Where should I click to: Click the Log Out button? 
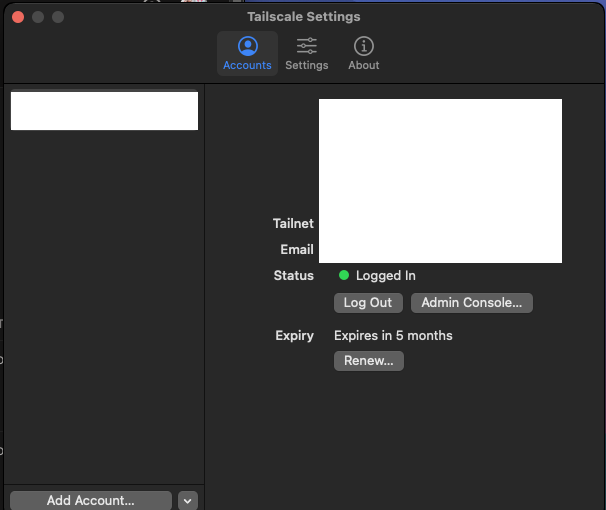click(368, 303)
